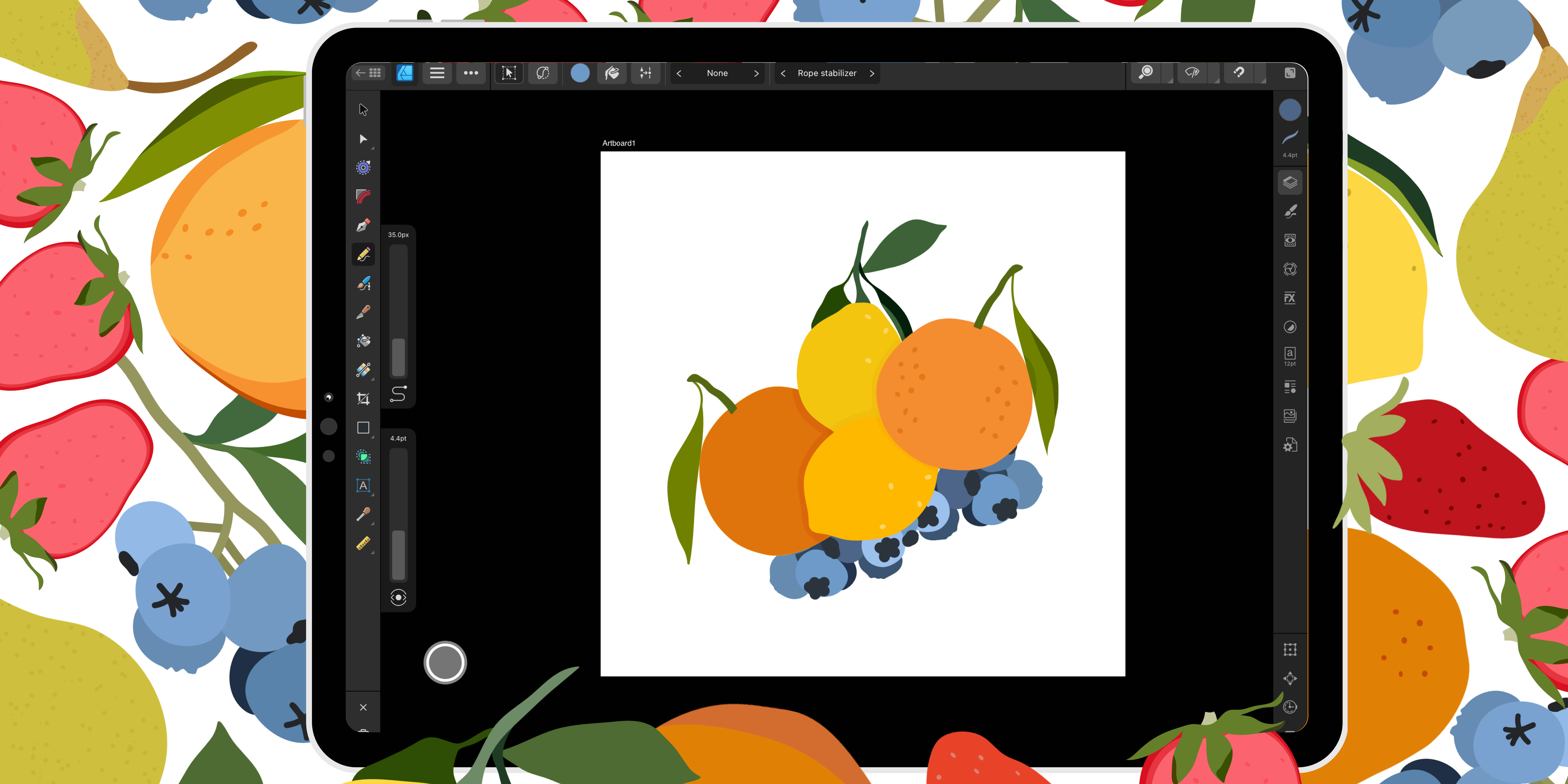The height and width of the screenshot is (784, 1568).
Task: Open the History clock studio
Action: click(1290, 707)
